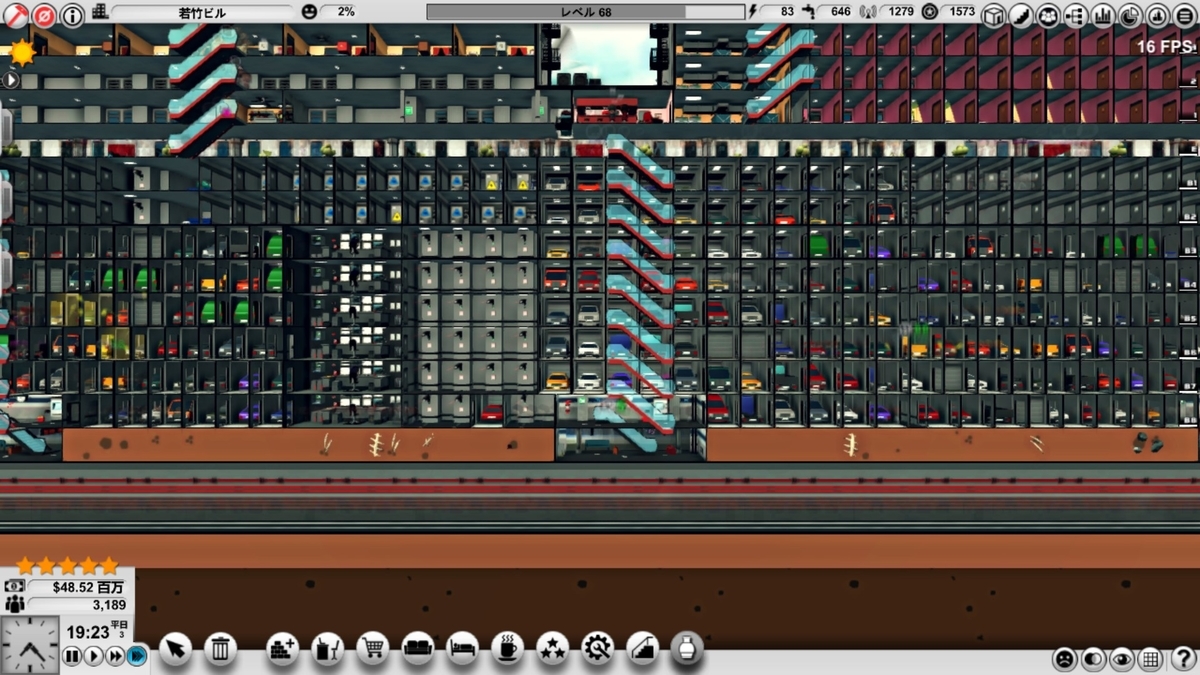
Task: Open the hierarchy chart panel
Action: 1076,15
